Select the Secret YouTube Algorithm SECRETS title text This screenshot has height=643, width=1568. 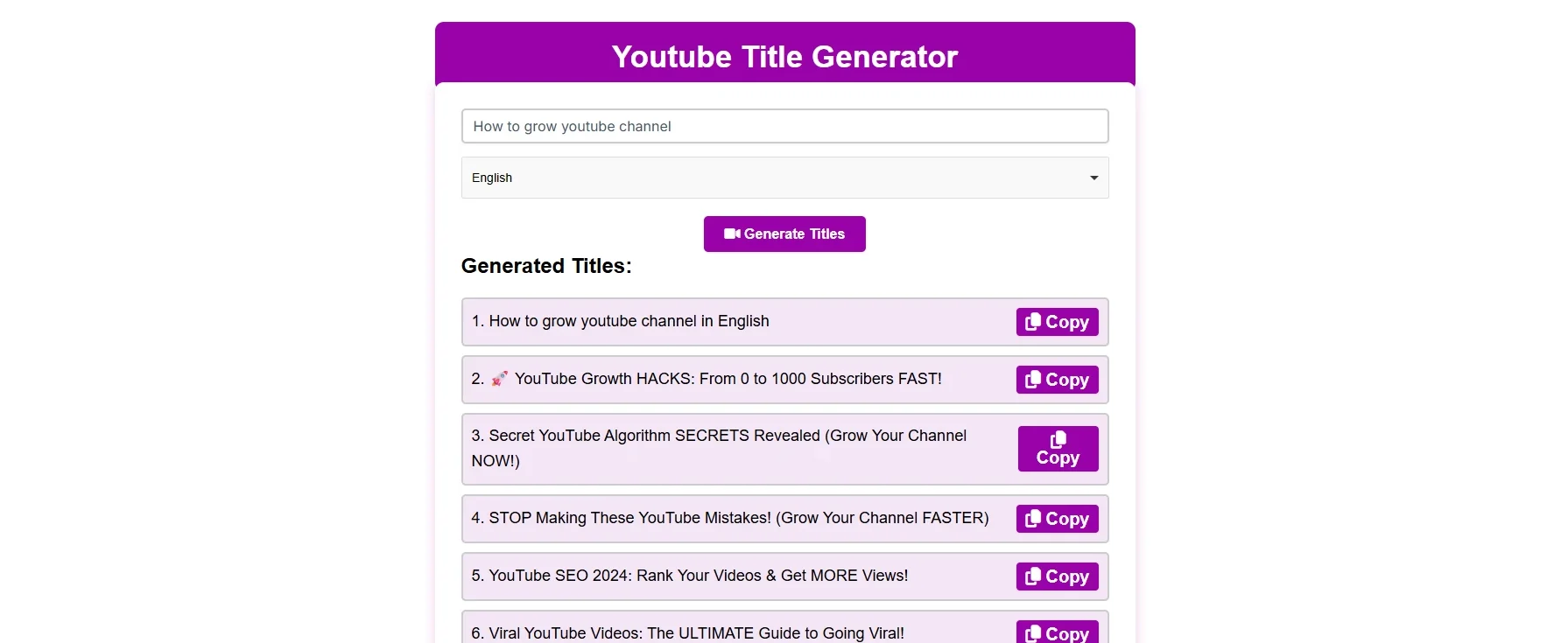(x=719, y=448)
